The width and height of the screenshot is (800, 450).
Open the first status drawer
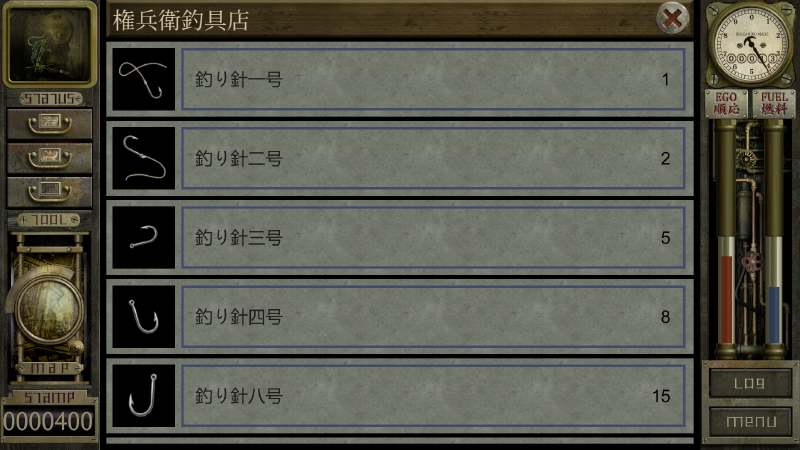click(x=49, y=123)
